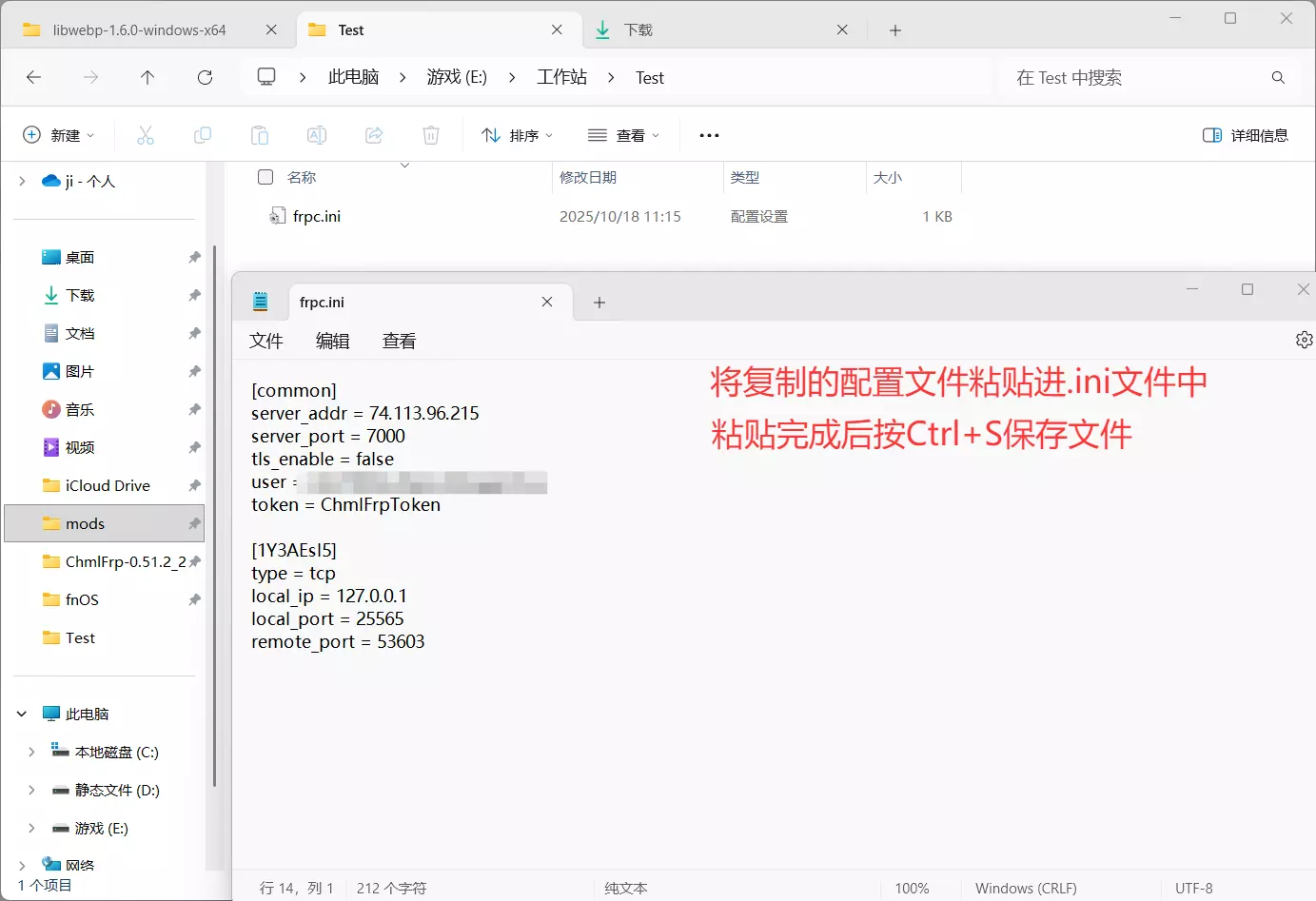Open Notepad settings gear

(1304, 340)
